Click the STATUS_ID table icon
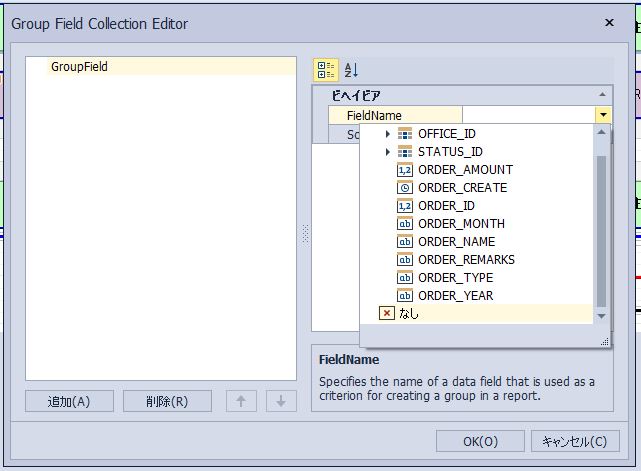The height and width of the screenshot is (471, 641). (x=405, y=152)
